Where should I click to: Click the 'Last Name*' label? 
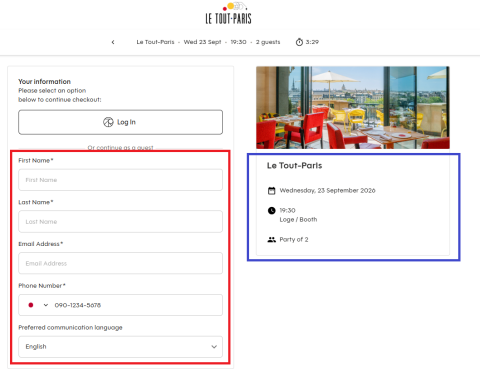36,202
